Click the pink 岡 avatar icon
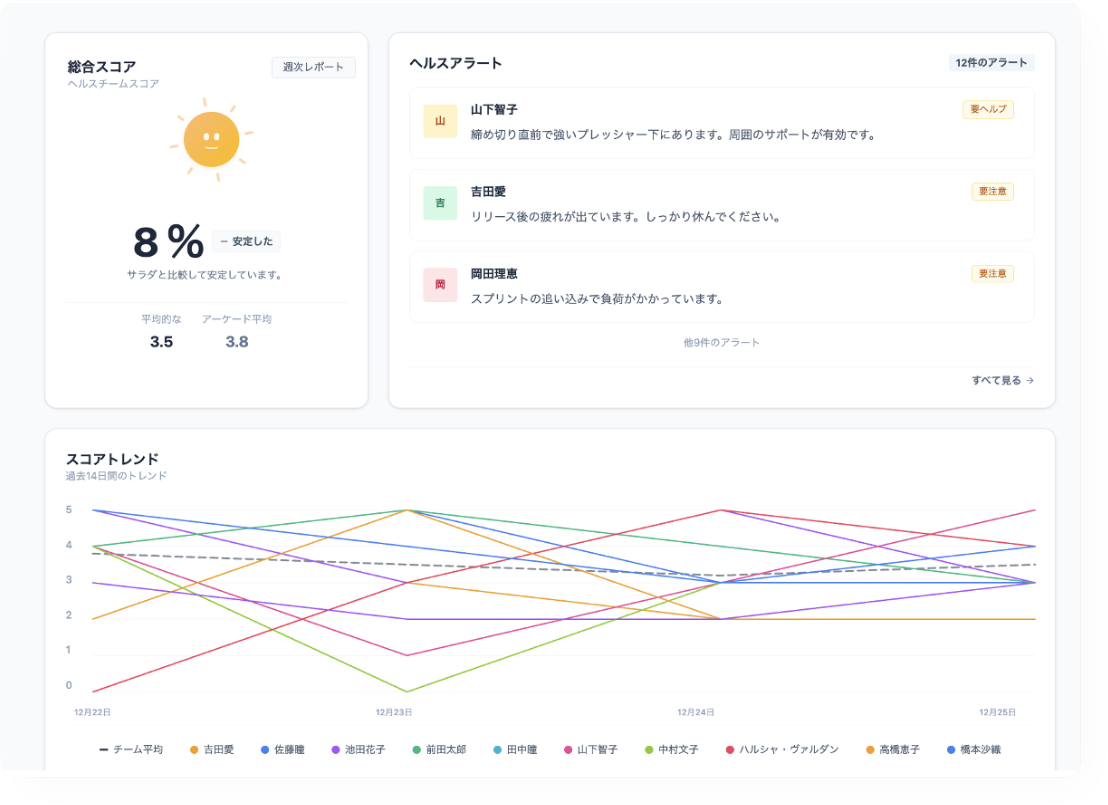Viewport: 1108px width, 805px height. tap(440, 285)
